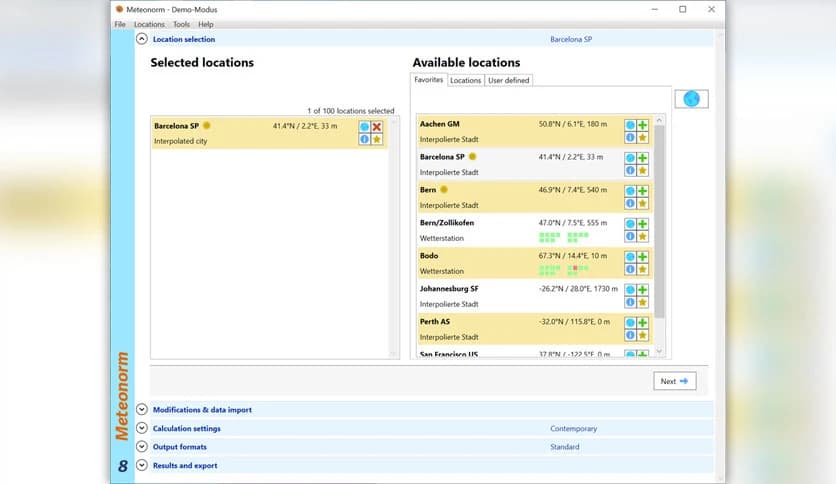Open info for available Barcelona SP

pyautogui.click(x=630, y=171)
